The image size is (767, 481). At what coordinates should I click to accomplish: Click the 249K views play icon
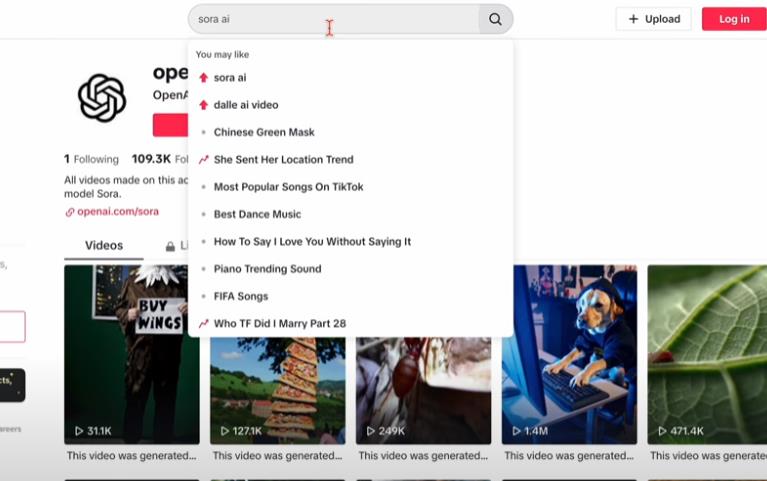point(370,431)
